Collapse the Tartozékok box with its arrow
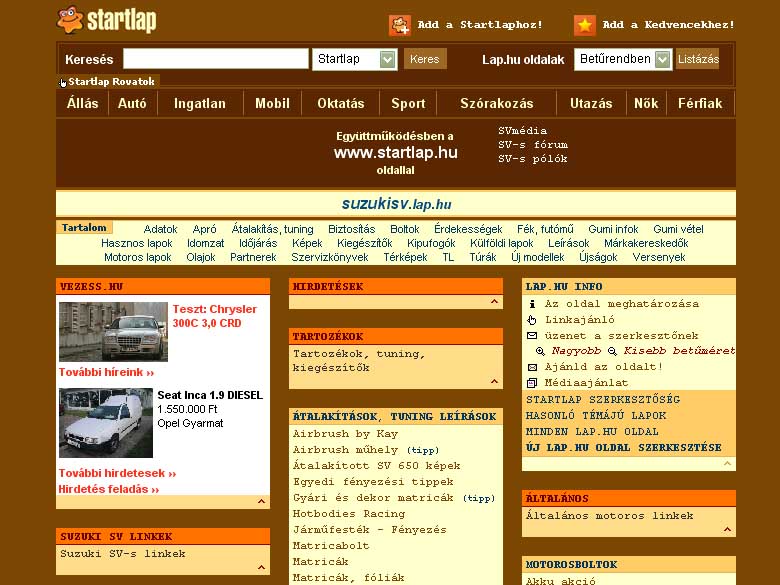 (494, 381)
